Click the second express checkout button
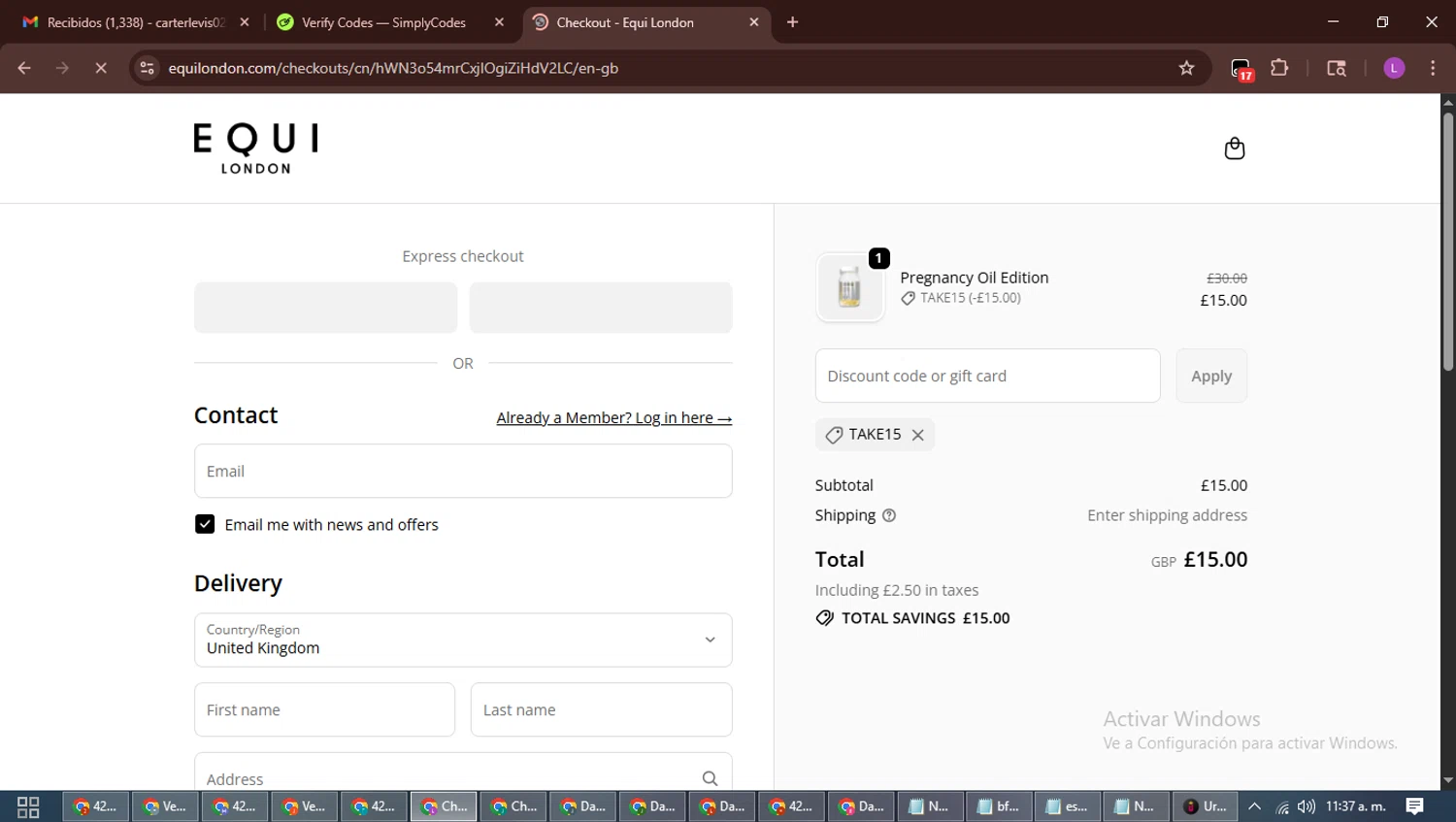 pos(601,308)
